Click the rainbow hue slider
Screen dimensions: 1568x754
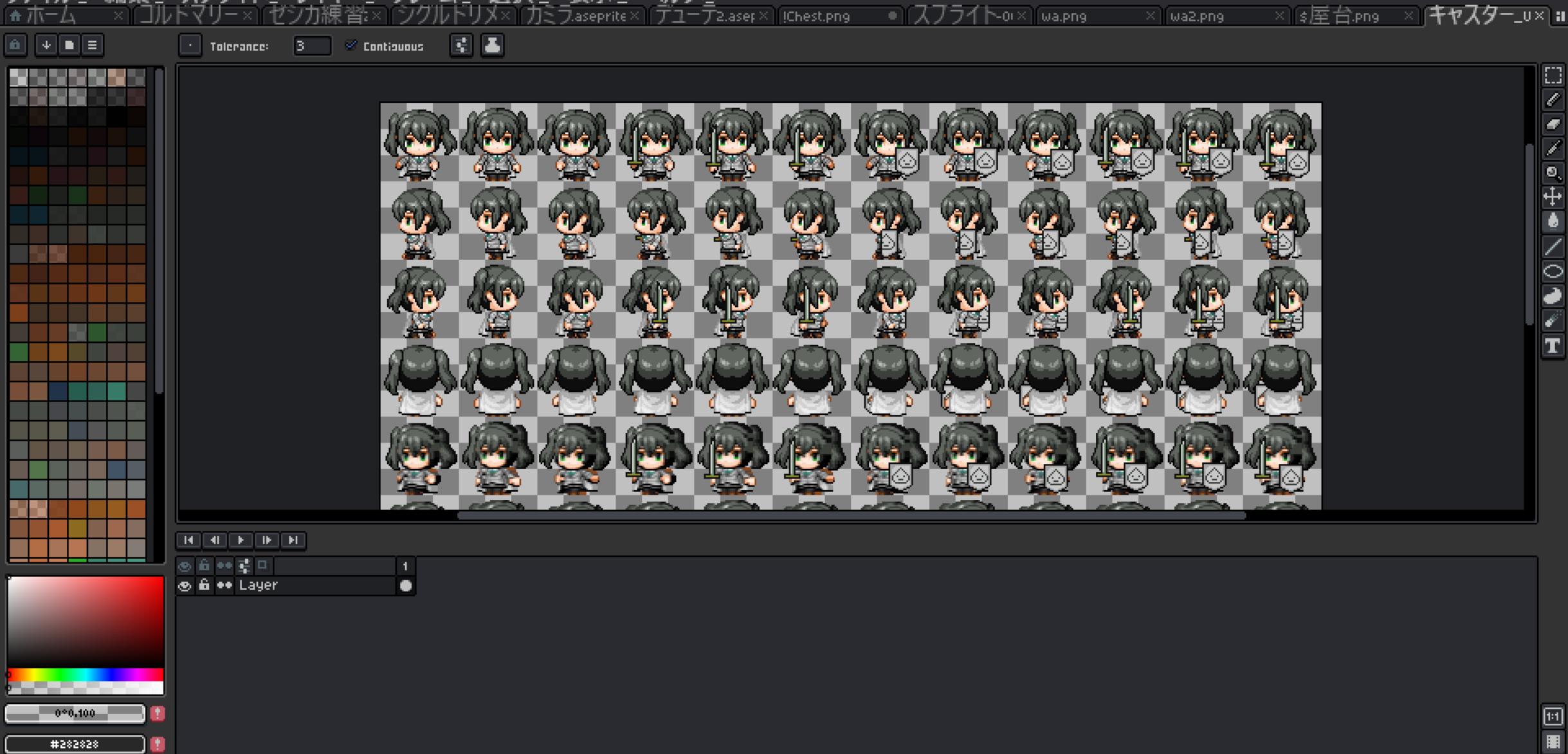[86, 674]
